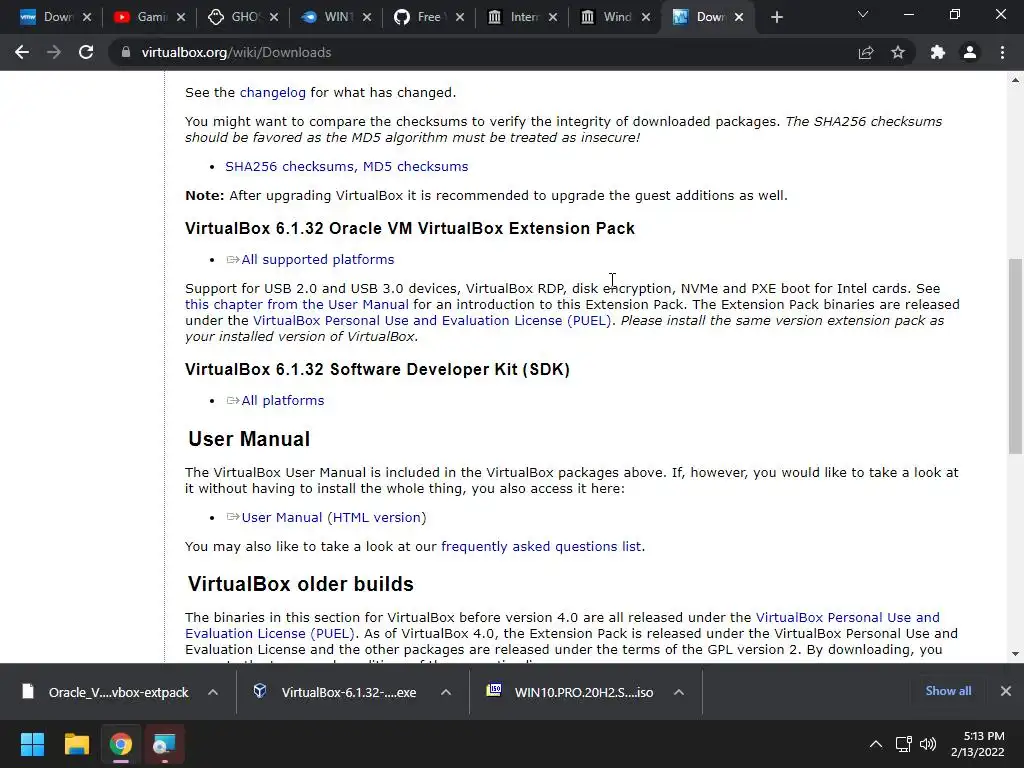1024x768 pixels.
Task: Open 'frequently asked questions list' link
Action: click(x=541, y=547)
